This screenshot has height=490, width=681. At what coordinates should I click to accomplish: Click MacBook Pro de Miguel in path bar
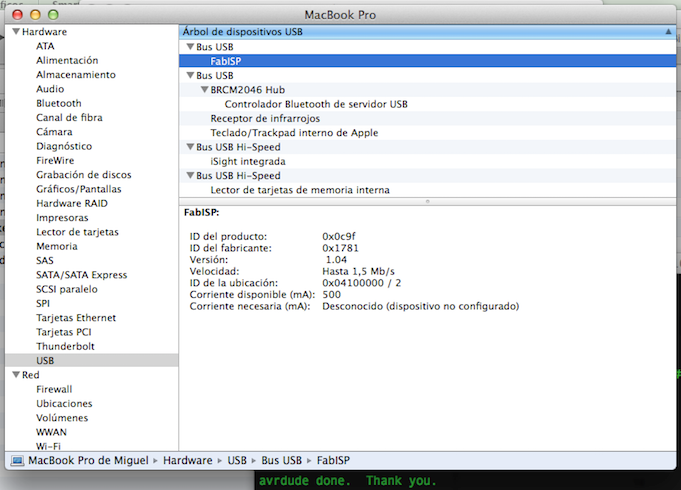click(x=89, y=460)
